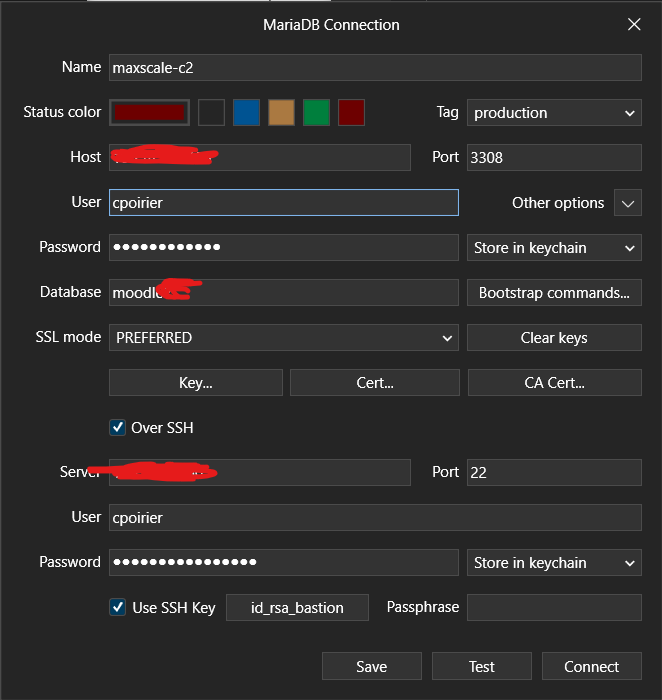Image resolution: width=662 pixels, height=700 pixels.
Task: Expand the Other options chevron
Action: [628, 203]
